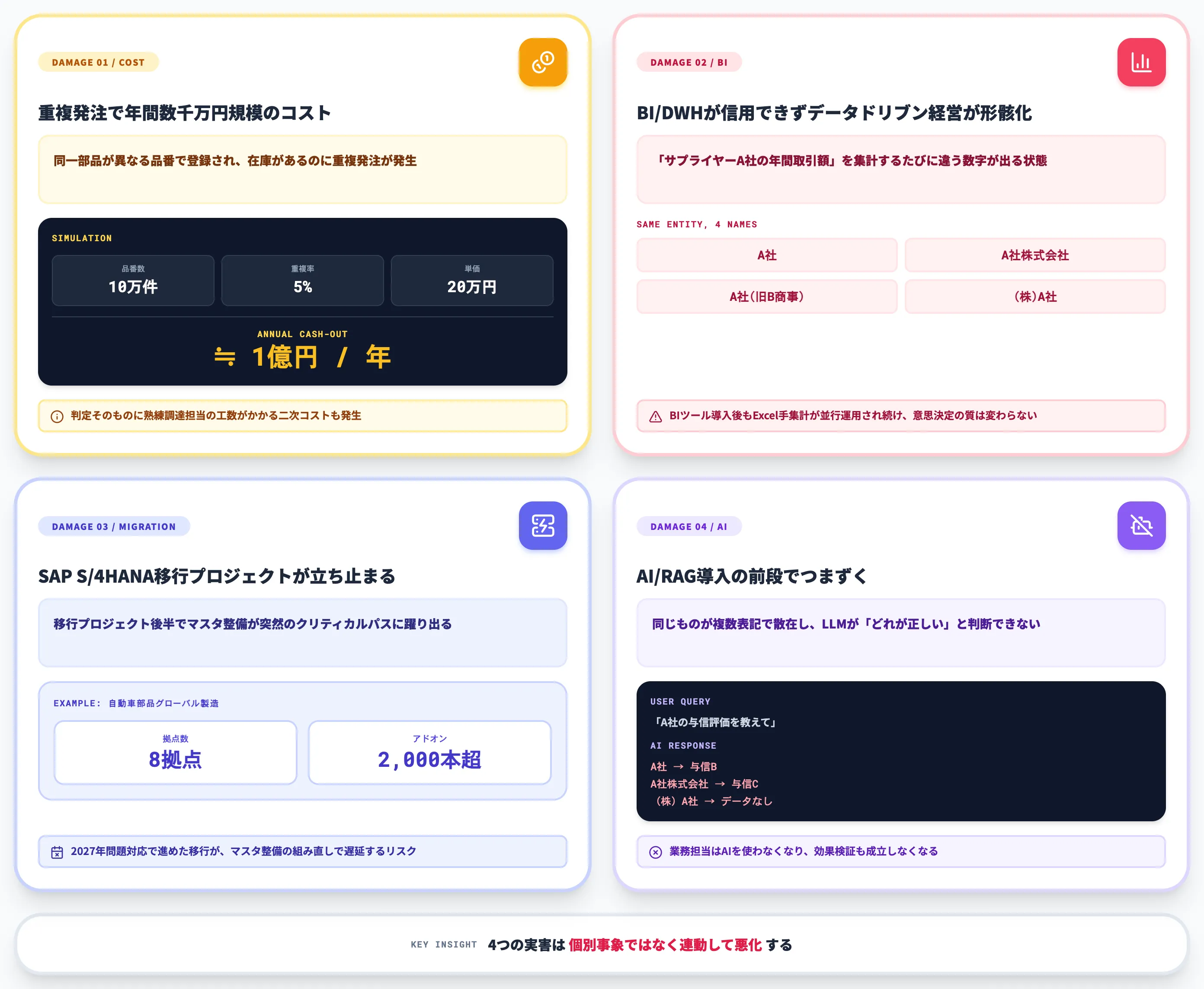Select the (株)A社 name chip

pos(1035,296)
